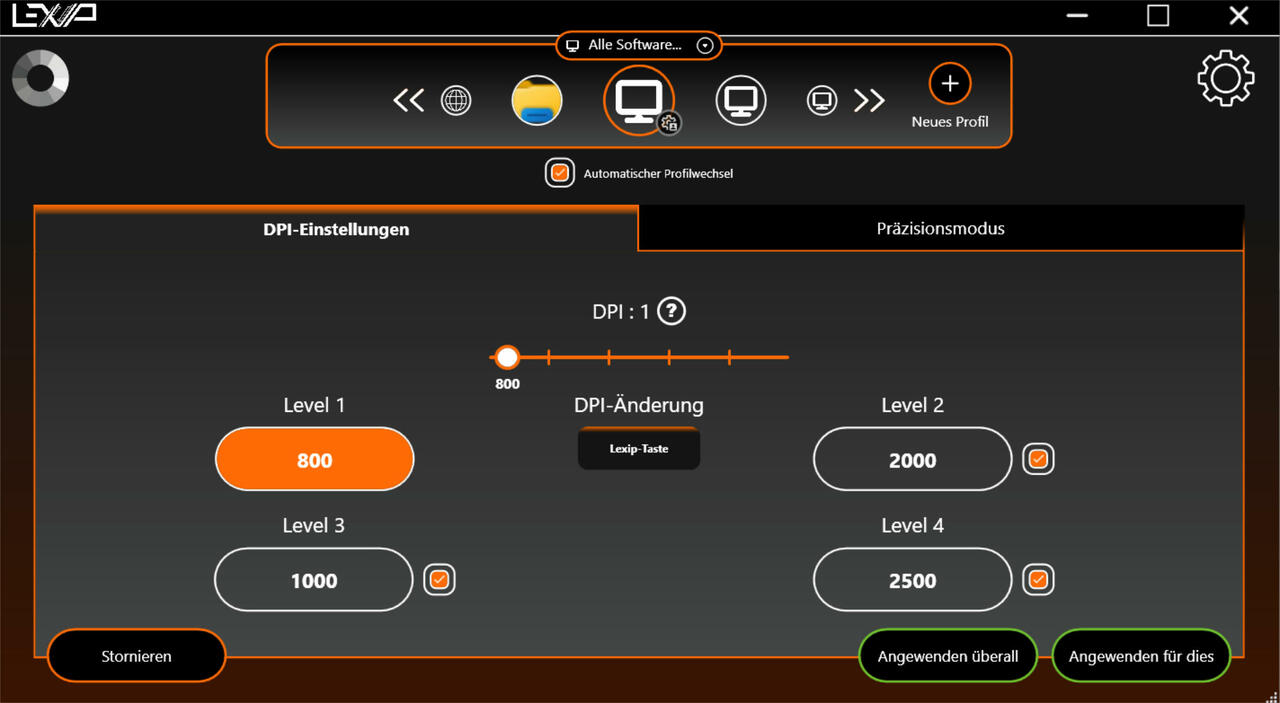Create a new profile with plus icon

coord(950,84)
